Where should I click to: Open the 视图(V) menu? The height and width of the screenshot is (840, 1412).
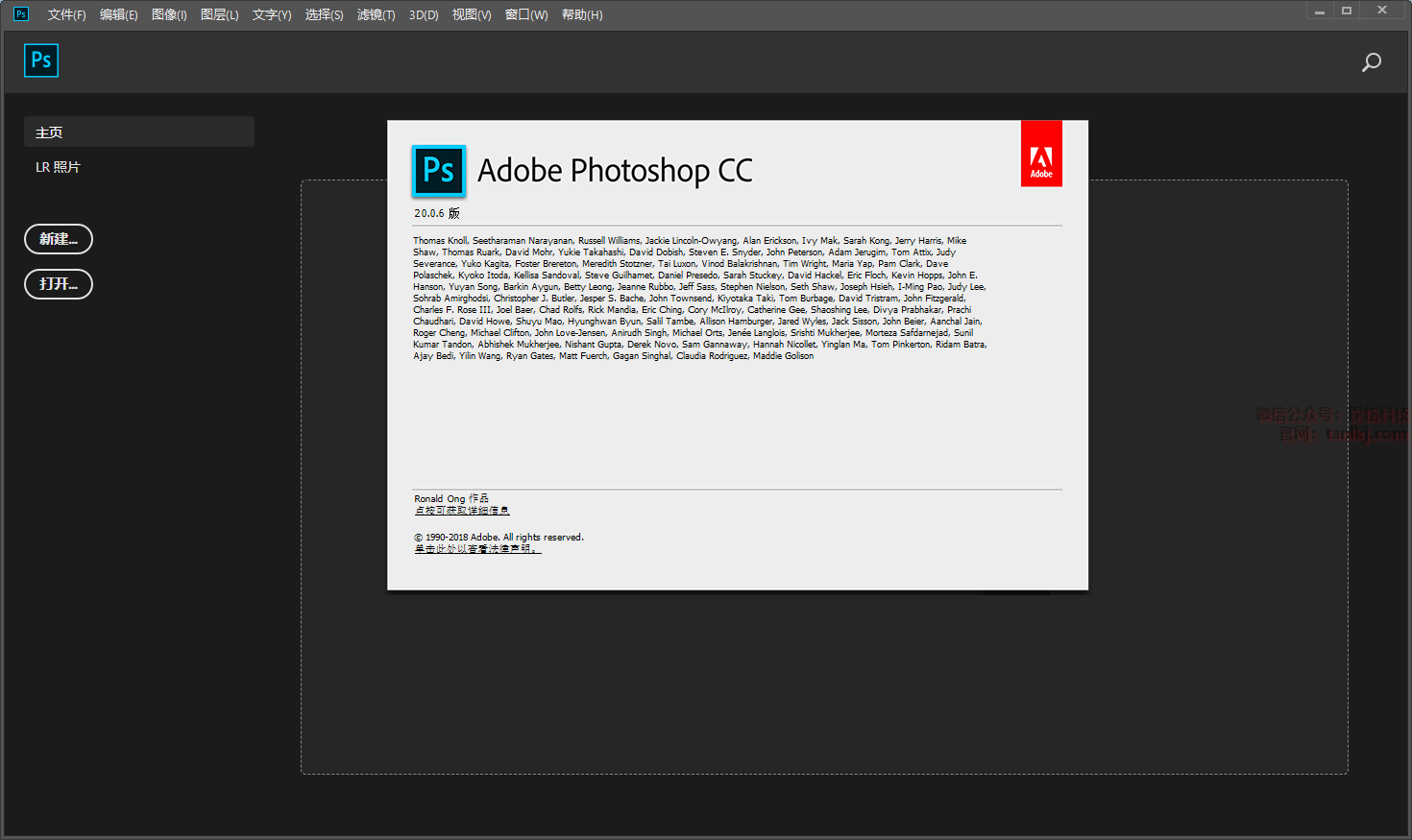click(x=472, y=15)
